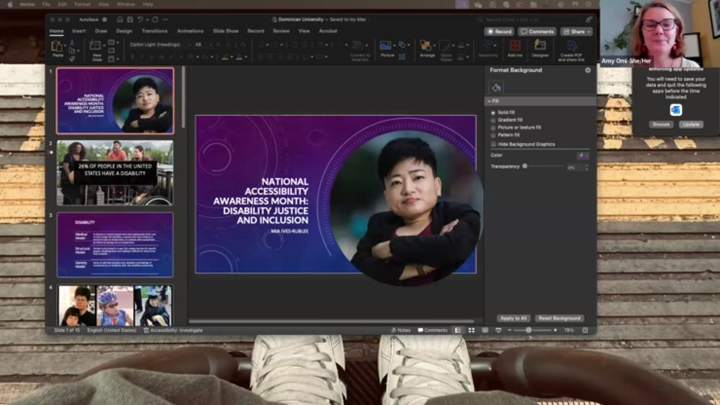Image resolution: width=720 pixels, height=405 pixels.
Task: Switch to Slide Sorter grid view icon
Action: (x=471, y=330)
